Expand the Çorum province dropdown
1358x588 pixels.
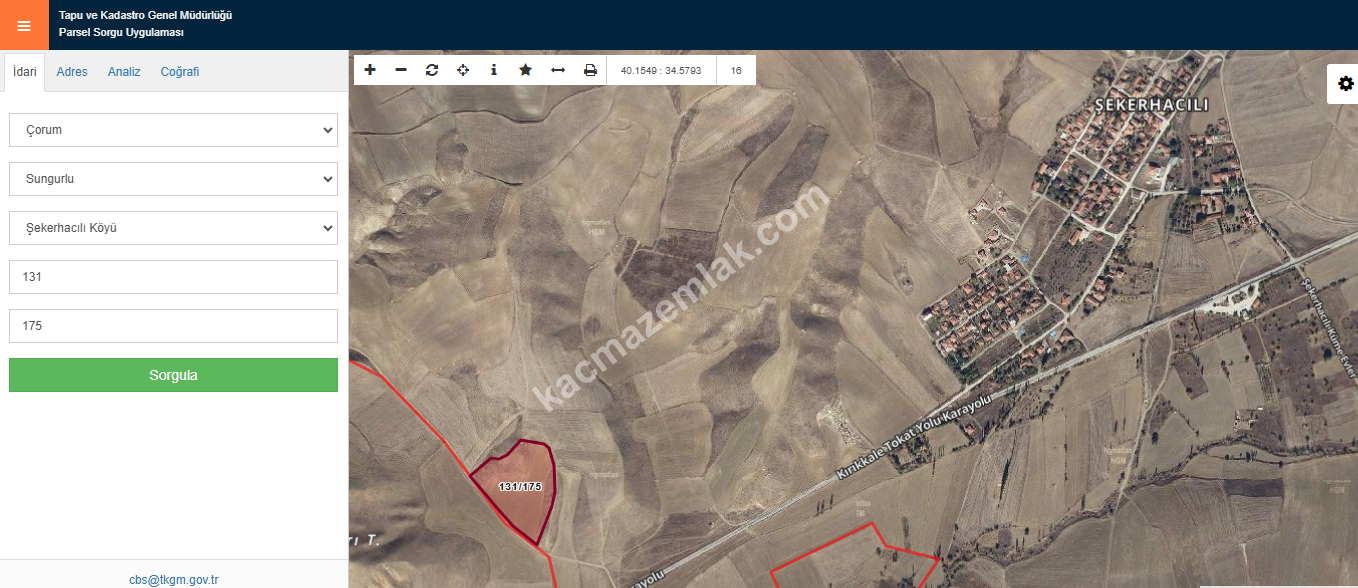point(173,130)
